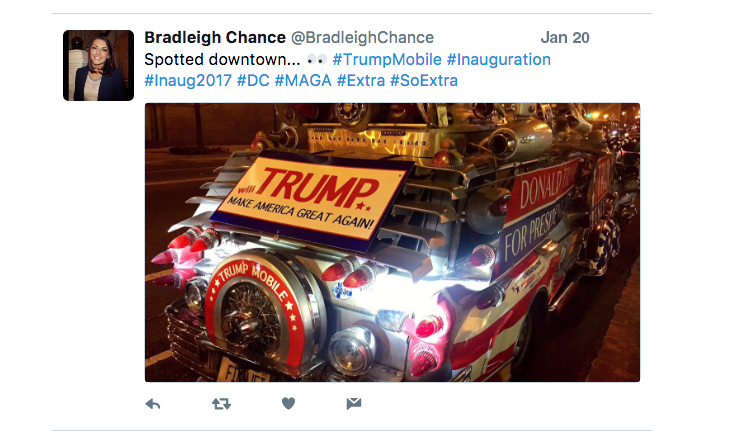Open the #MAGA hashtag
This screenshot has height=441, width=752.
coord(303,81)
